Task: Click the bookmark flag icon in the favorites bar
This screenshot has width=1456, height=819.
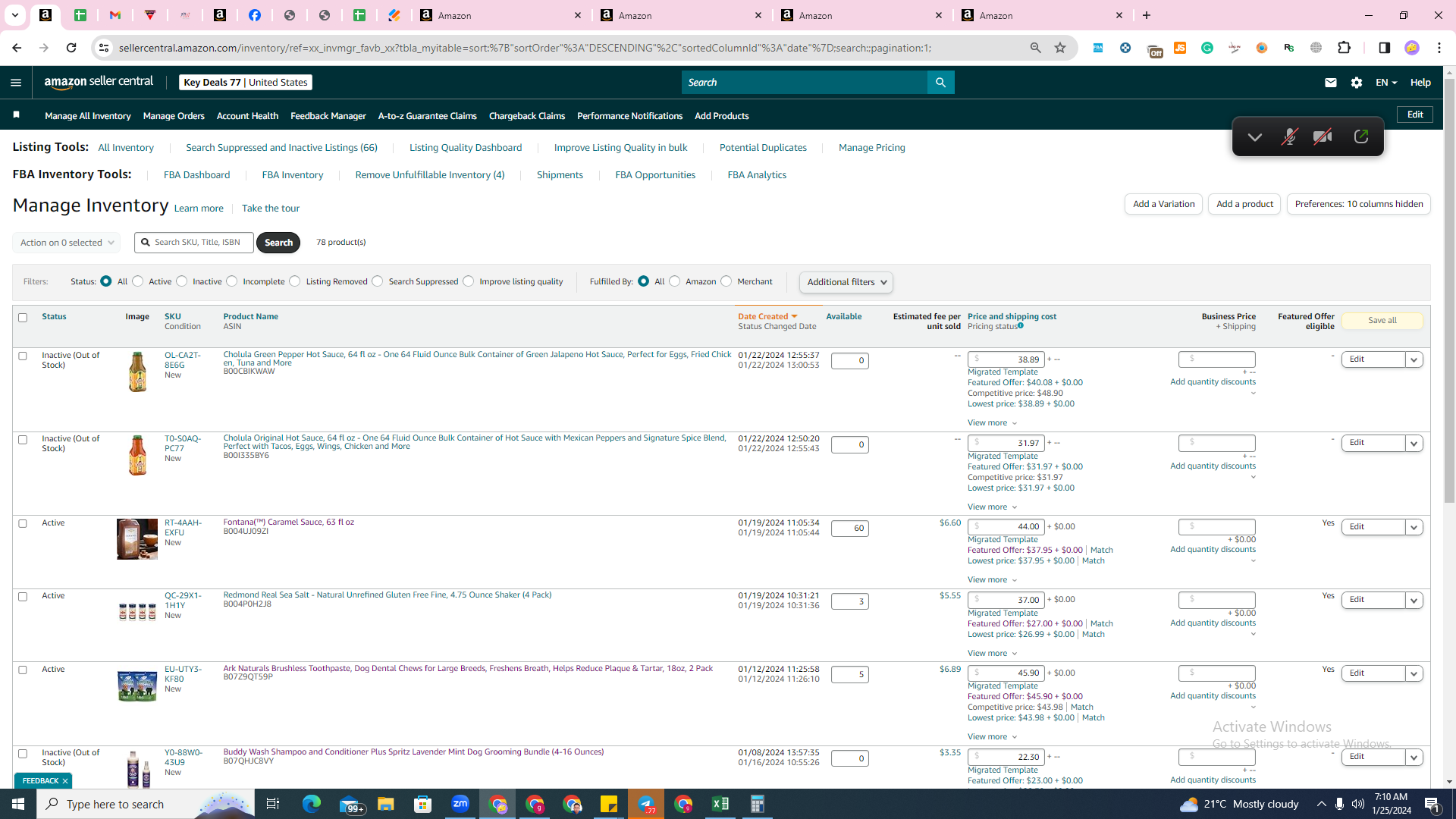Action: coord(16,115)
